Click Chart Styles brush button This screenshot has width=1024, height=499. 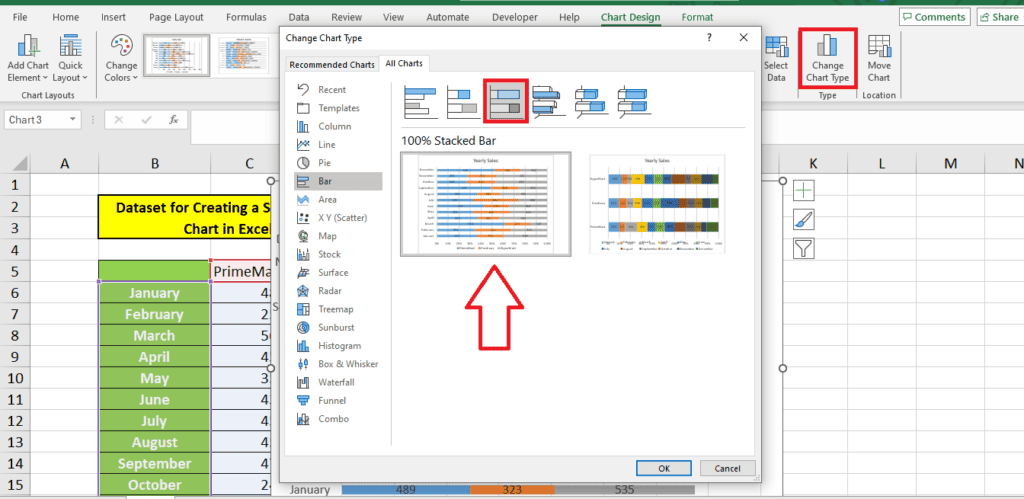(x=803, y=219)
